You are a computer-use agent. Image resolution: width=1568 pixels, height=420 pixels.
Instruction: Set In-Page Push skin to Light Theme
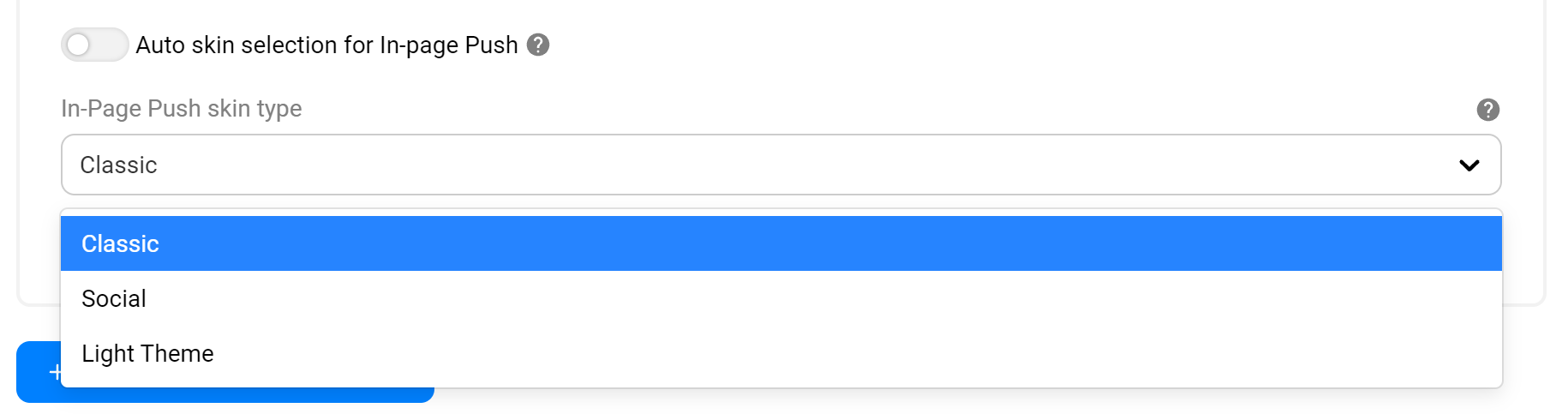click(x=147, y=354)
